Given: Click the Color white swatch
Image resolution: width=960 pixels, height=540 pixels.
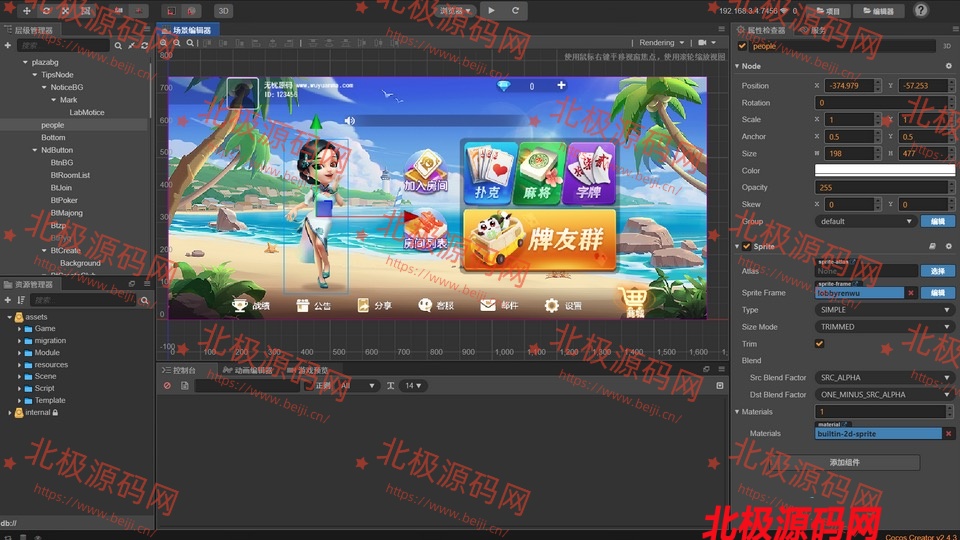Looking at the screenshot, I should pyautogui.click(x=885, y=170).
